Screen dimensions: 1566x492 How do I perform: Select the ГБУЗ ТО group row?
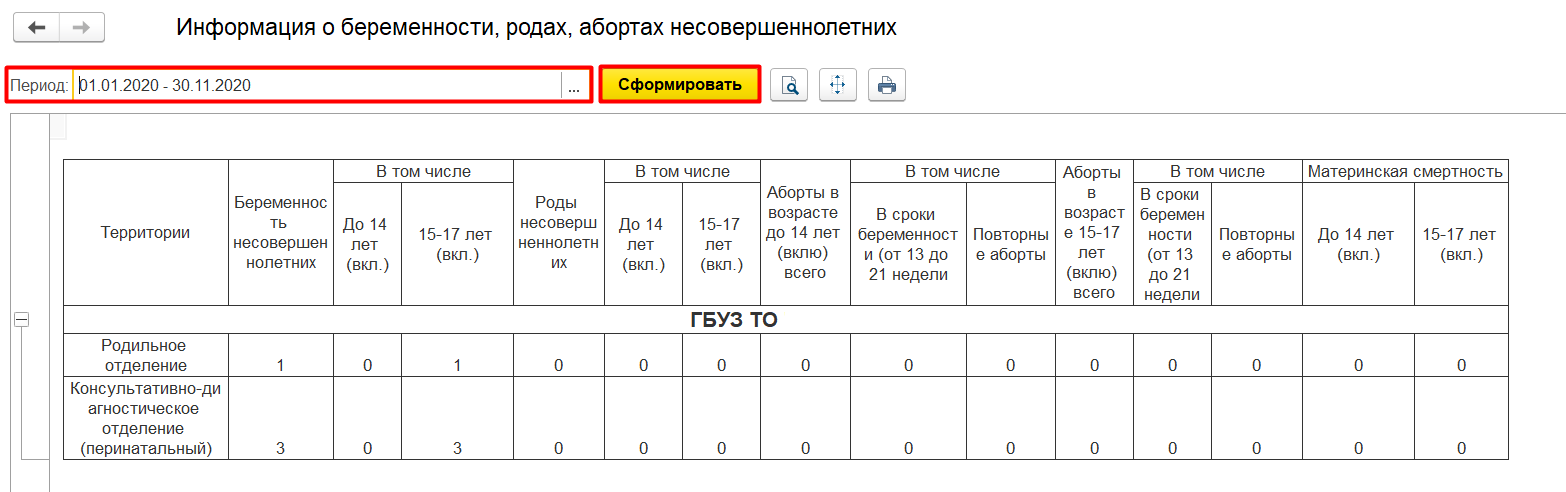click(734, 320)
